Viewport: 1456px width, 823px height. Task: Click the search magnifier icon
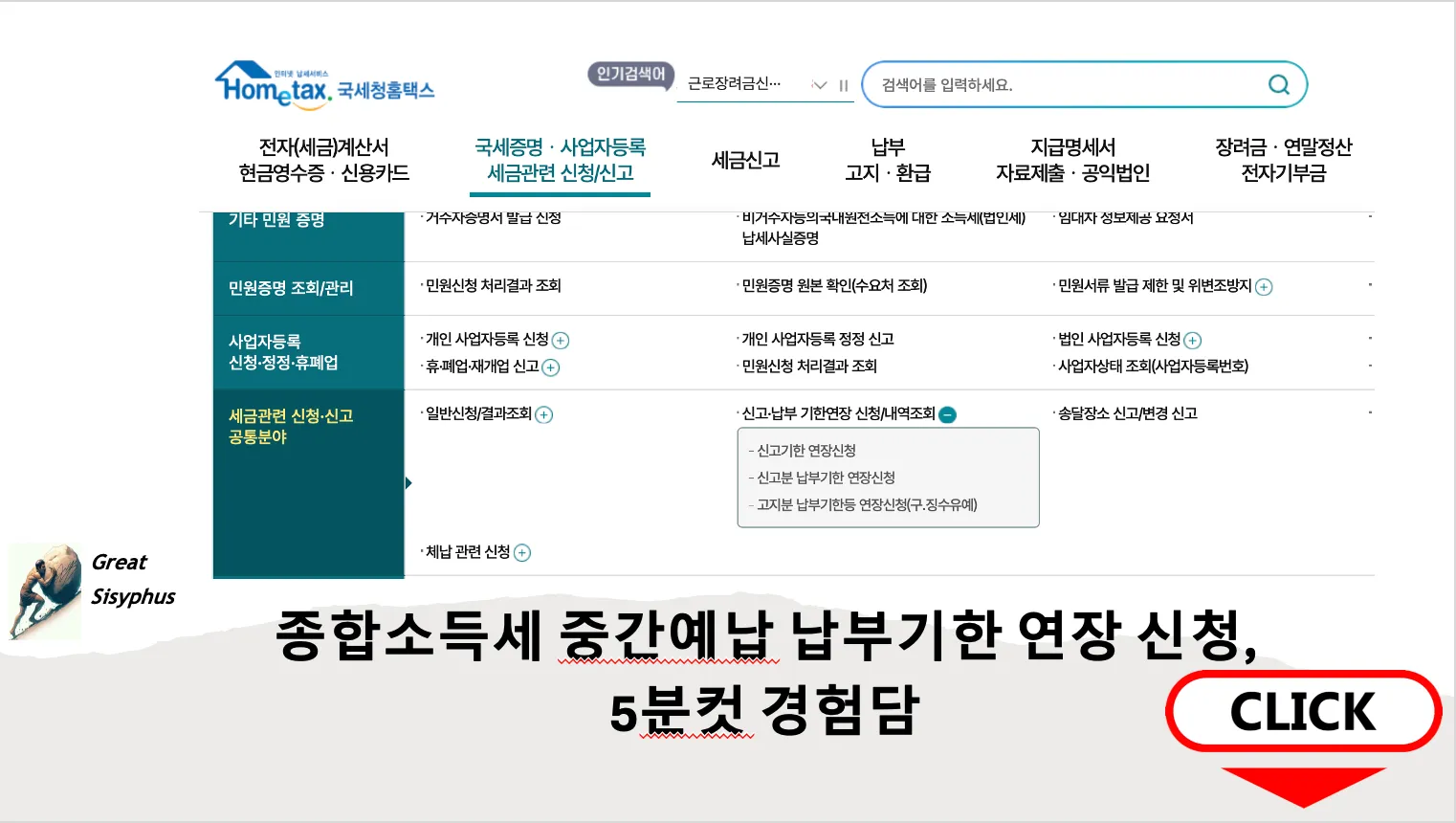(1279, 83)
